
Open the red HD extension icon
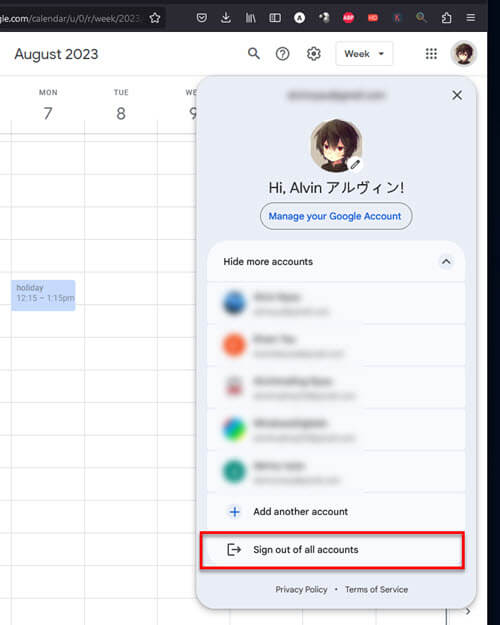point(373,18)
